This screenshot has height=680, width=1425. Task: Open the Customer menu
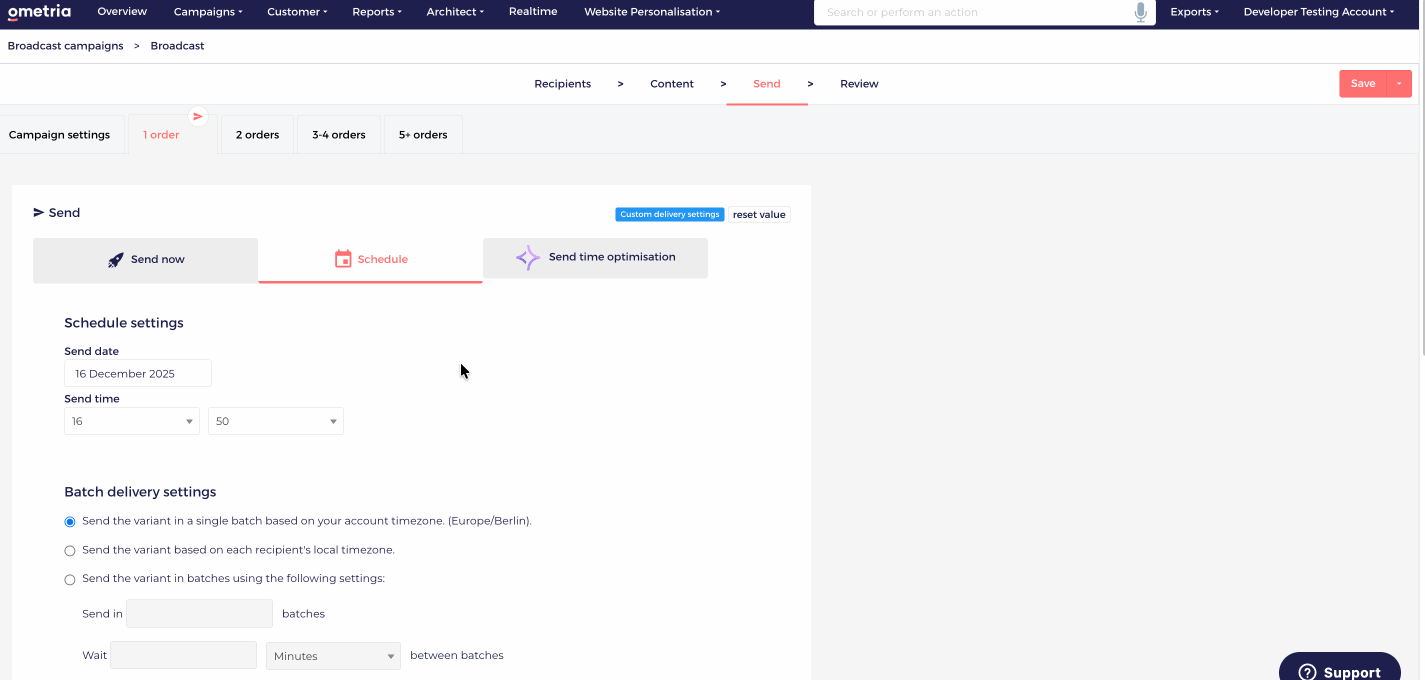click(x=297, y=12)
